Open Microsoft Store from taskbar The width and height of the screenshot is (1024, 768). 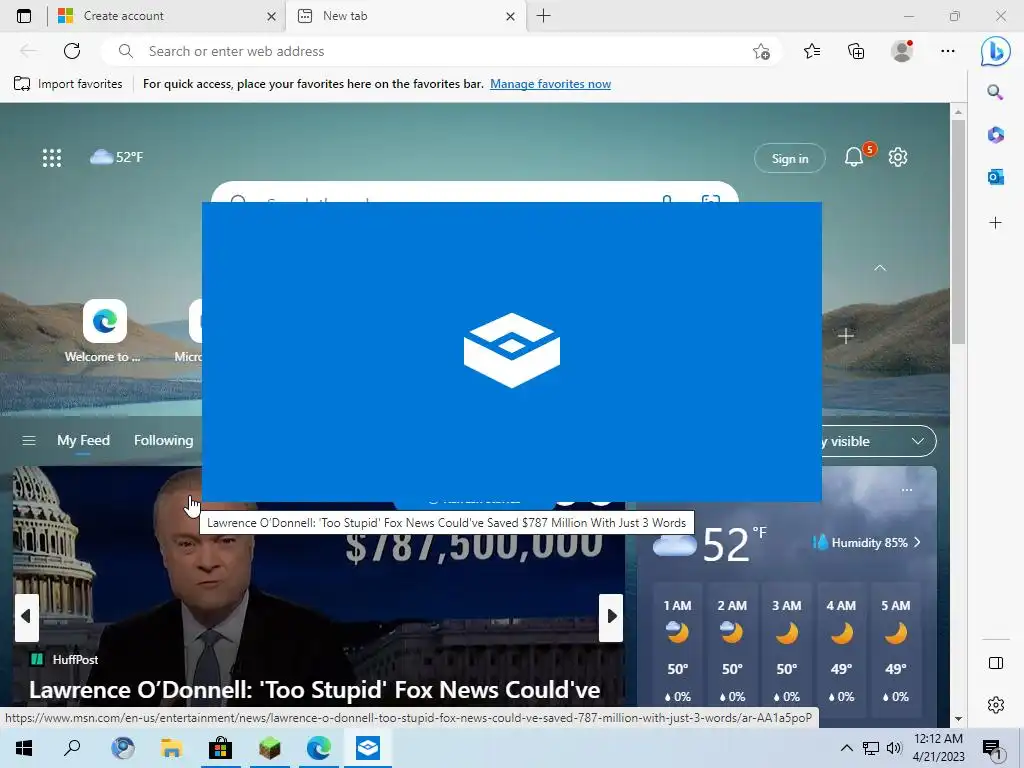pos(220,748)
